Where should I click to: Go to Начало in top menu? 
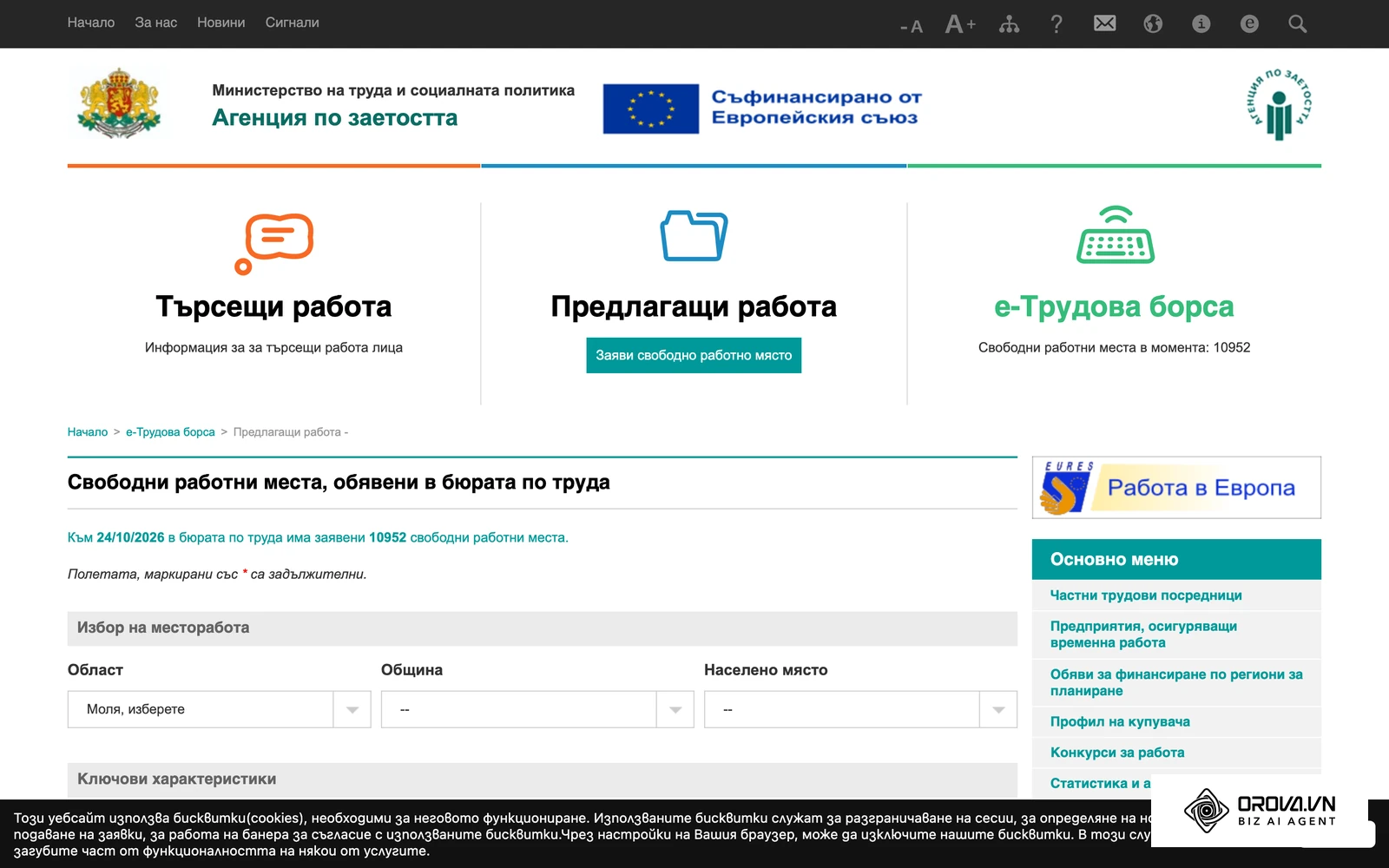coord(91,23)
